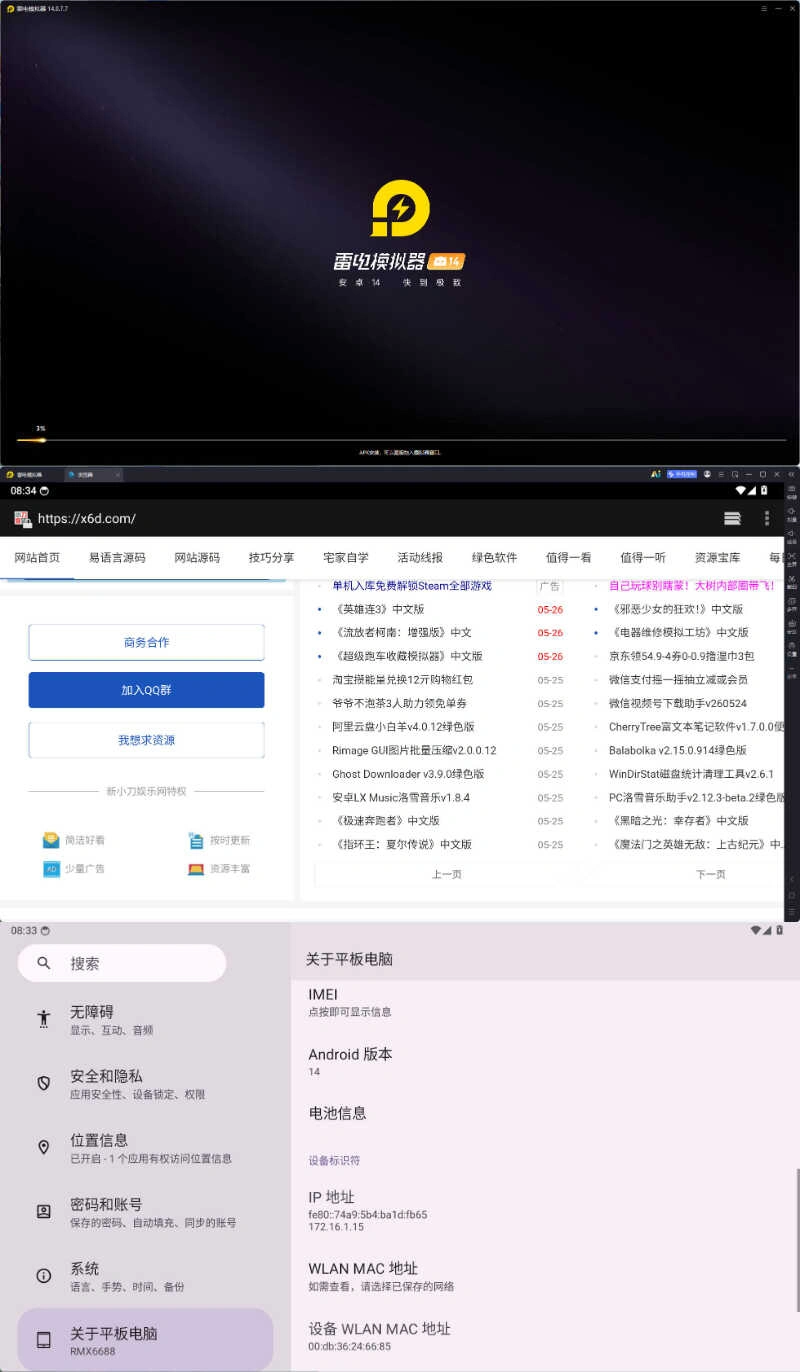Click the shield icon beside 安全和隐私
Screen dimensions: 800x1372
coord(43,1084)
